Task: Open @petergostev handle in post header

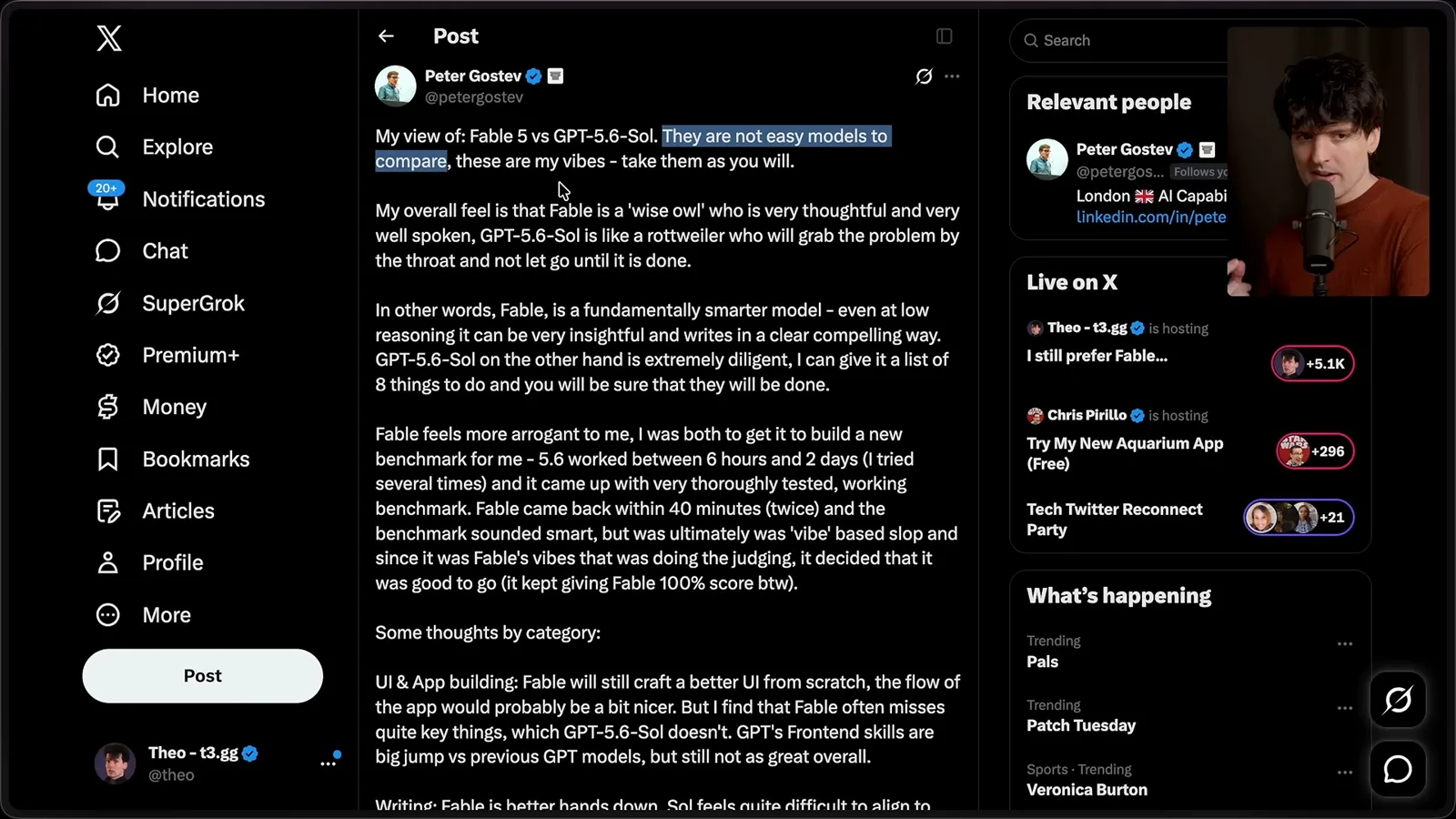Action: (474, 97)
